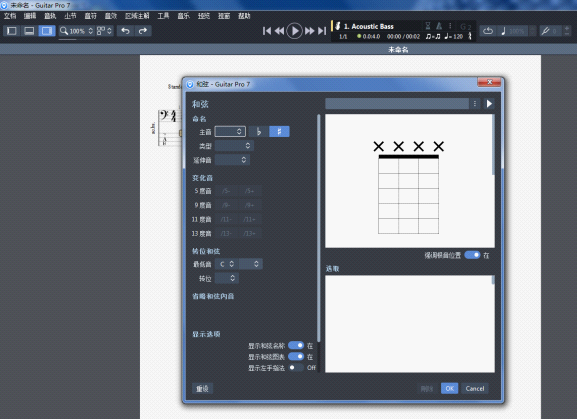
Task: Toggle the /9+ alteration button
Action: click(249, 205)
